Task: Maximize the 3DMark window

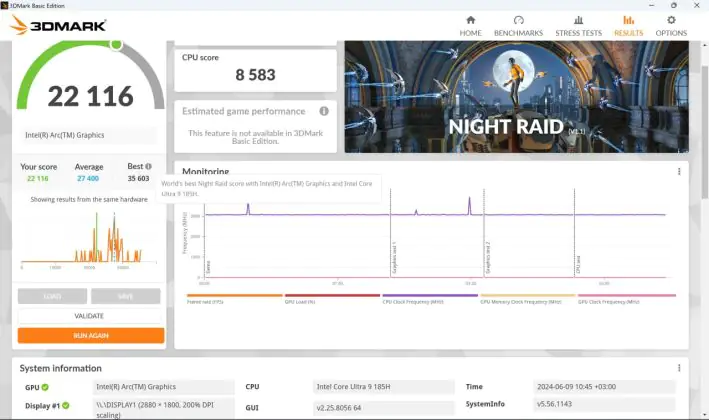Action: [x=674, y=5]
